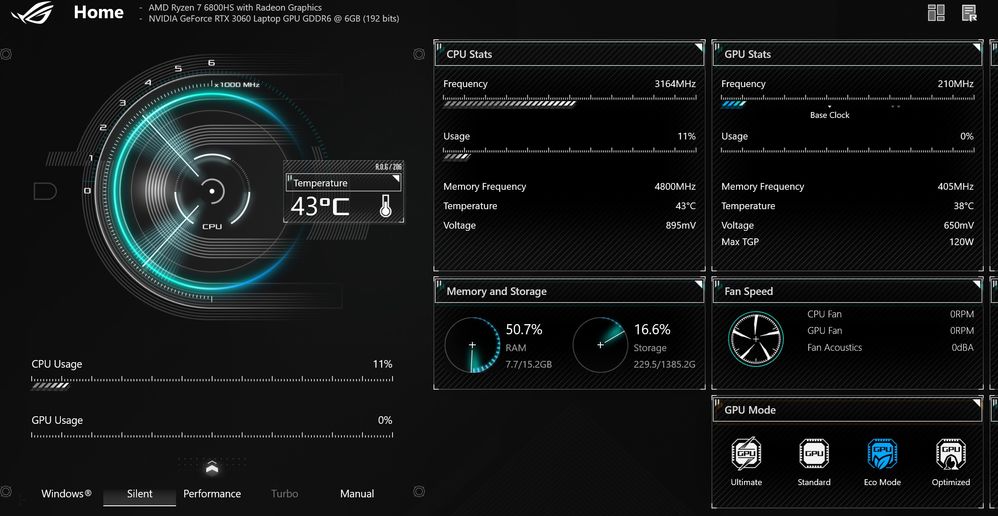The height and width of the screenshot is (516, 998).
Task: Open the dashboard layout icon top right
Action: (936, 13)
